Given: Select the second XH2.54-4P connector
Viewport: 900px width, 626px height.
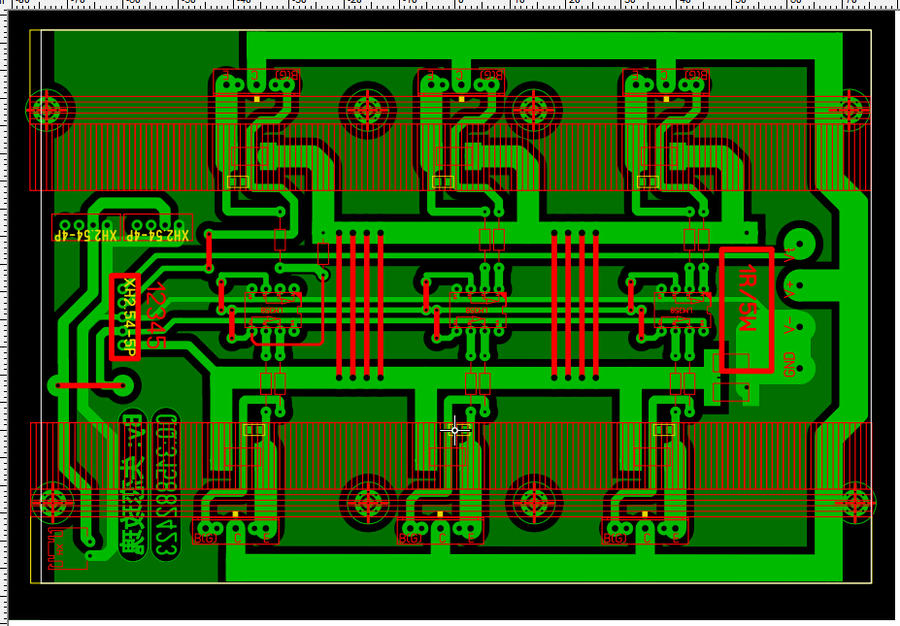Looking at the screenshot, I should 157,228.
